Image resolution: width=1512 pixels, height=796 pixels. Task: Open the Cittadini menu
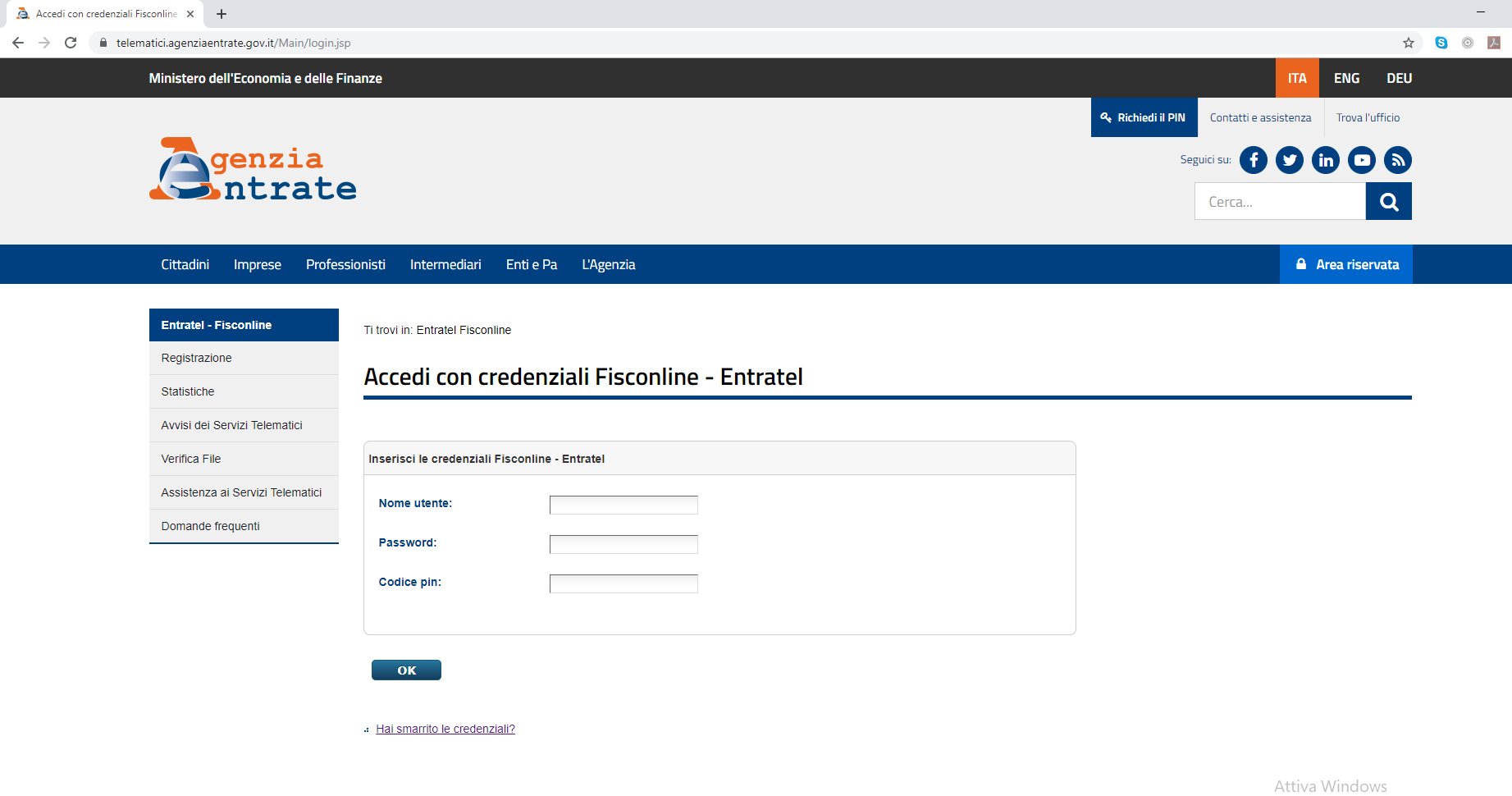(x=185, y=264)
